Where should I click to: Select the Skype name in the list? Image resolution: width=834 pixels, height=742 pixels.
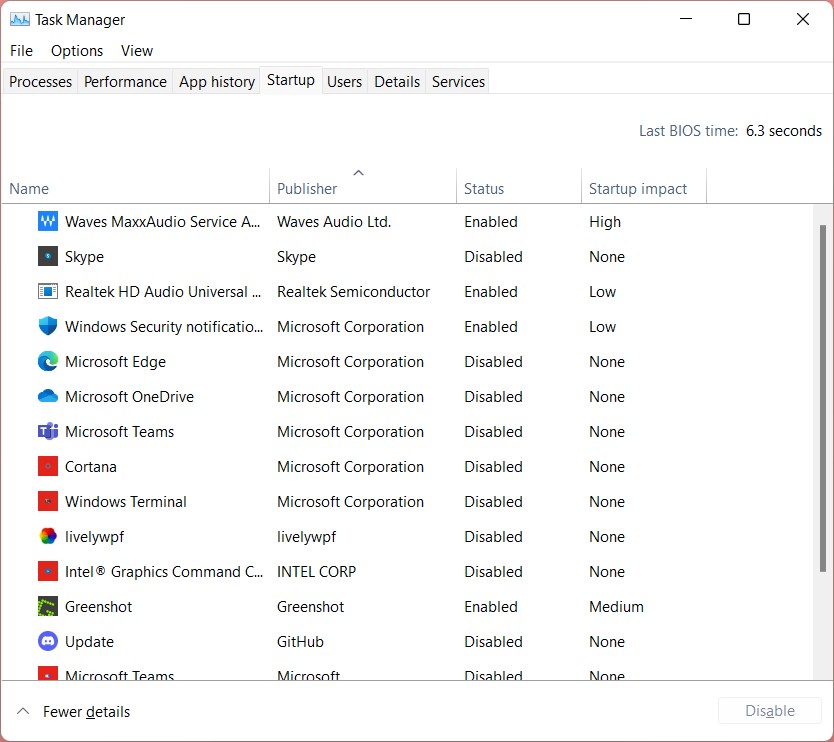click(x=84, y=257)
